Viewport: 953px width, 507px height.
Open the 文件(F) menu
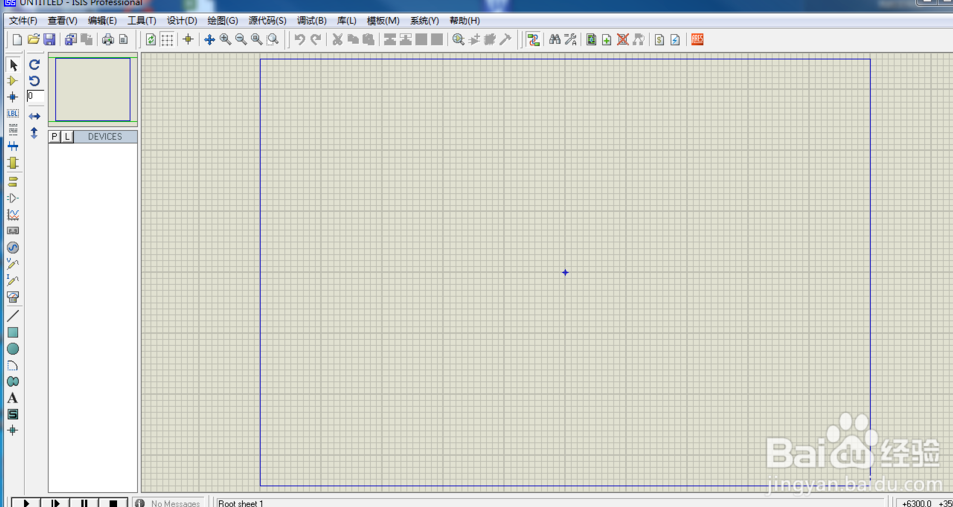pos(23,21)
